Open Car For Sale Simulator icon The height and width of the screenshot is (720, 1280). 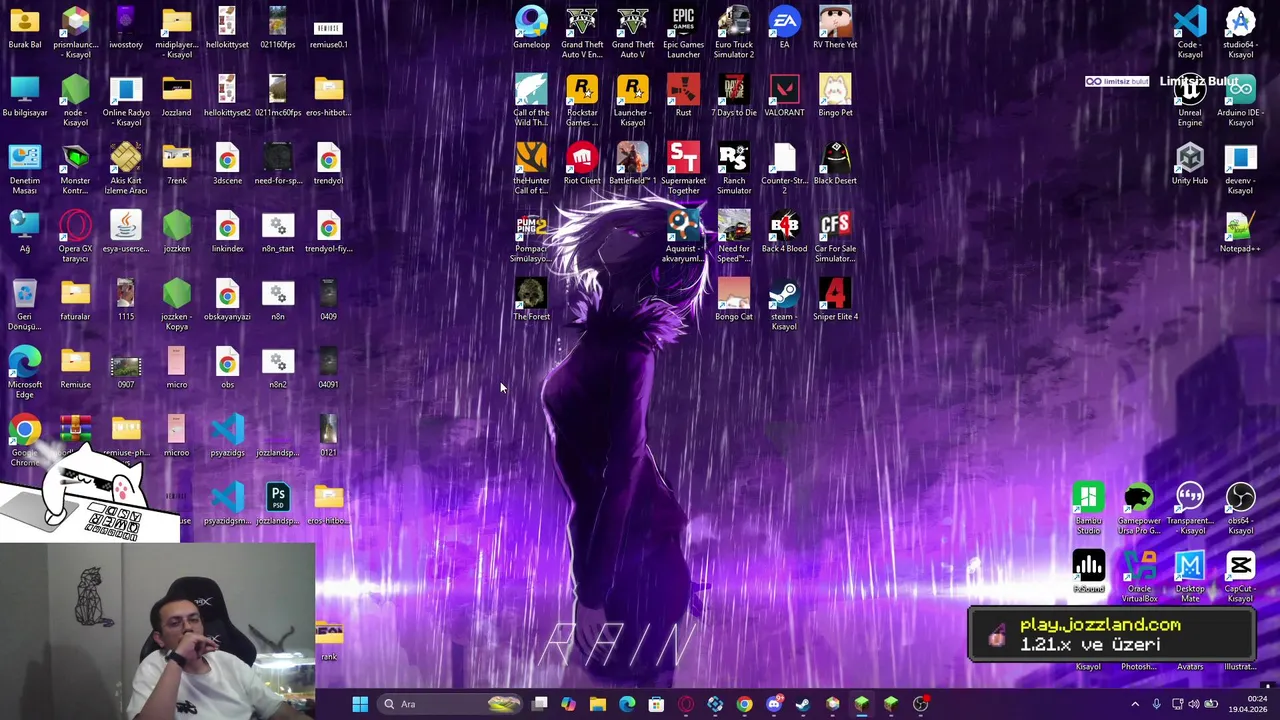point(835,236)
